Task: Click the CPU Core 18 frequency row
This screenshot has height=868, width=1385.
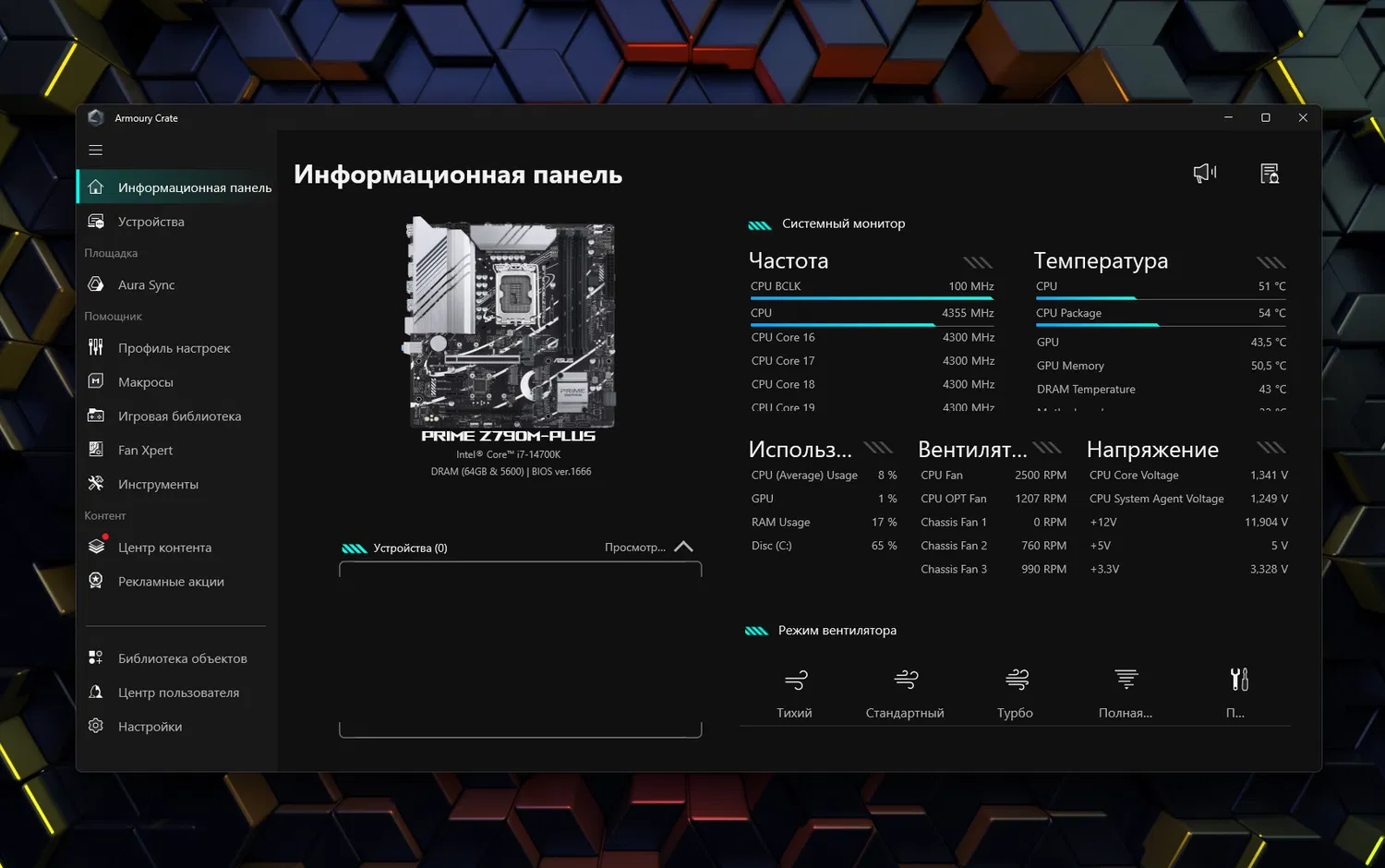Action: (x=873, y=384)
